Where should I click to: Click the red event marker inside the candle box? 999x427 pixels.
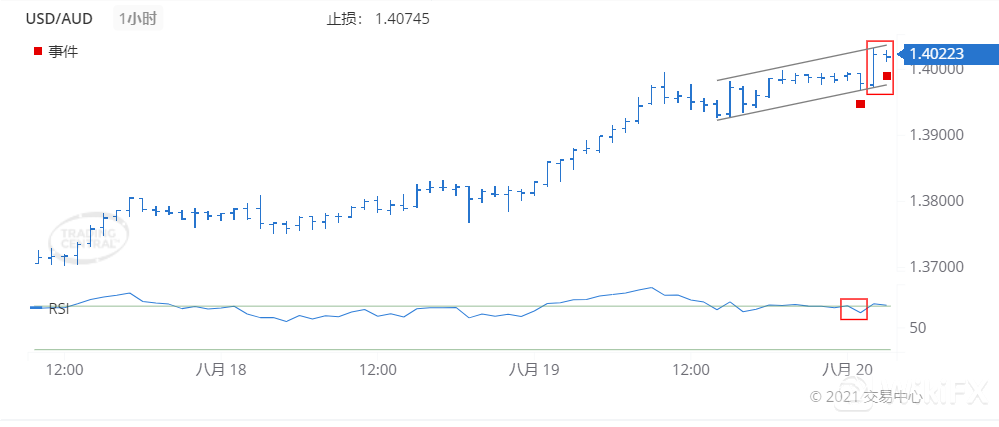tap(887, 76)
